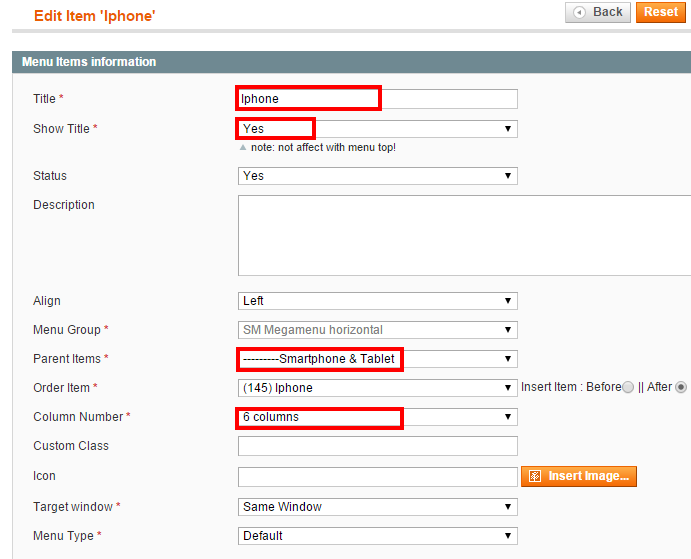
Task: Open the Column Number dropdown
Action: [x=378, y=417]
